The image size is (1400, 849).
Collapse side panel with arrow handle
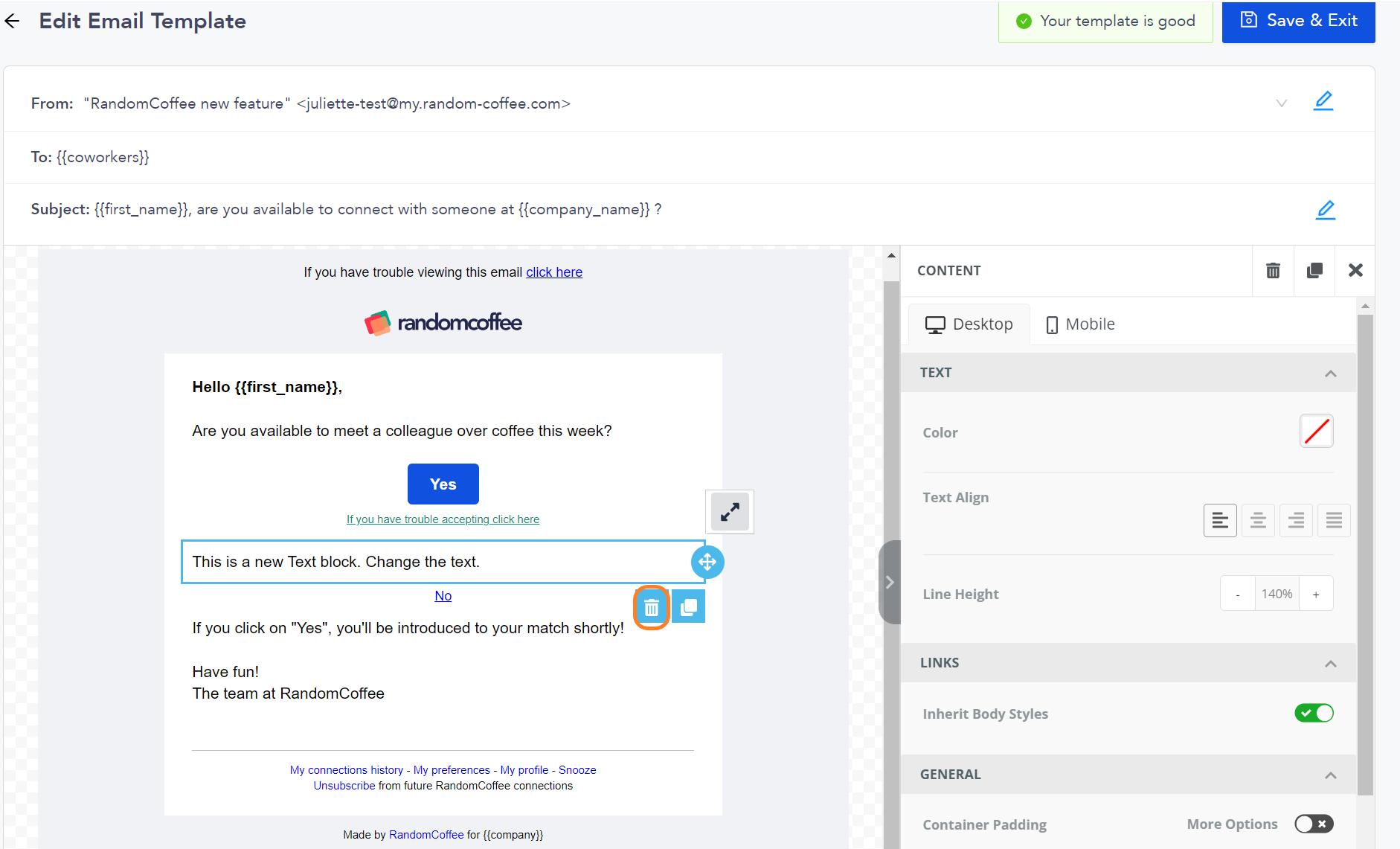click(x=890, y=582)
